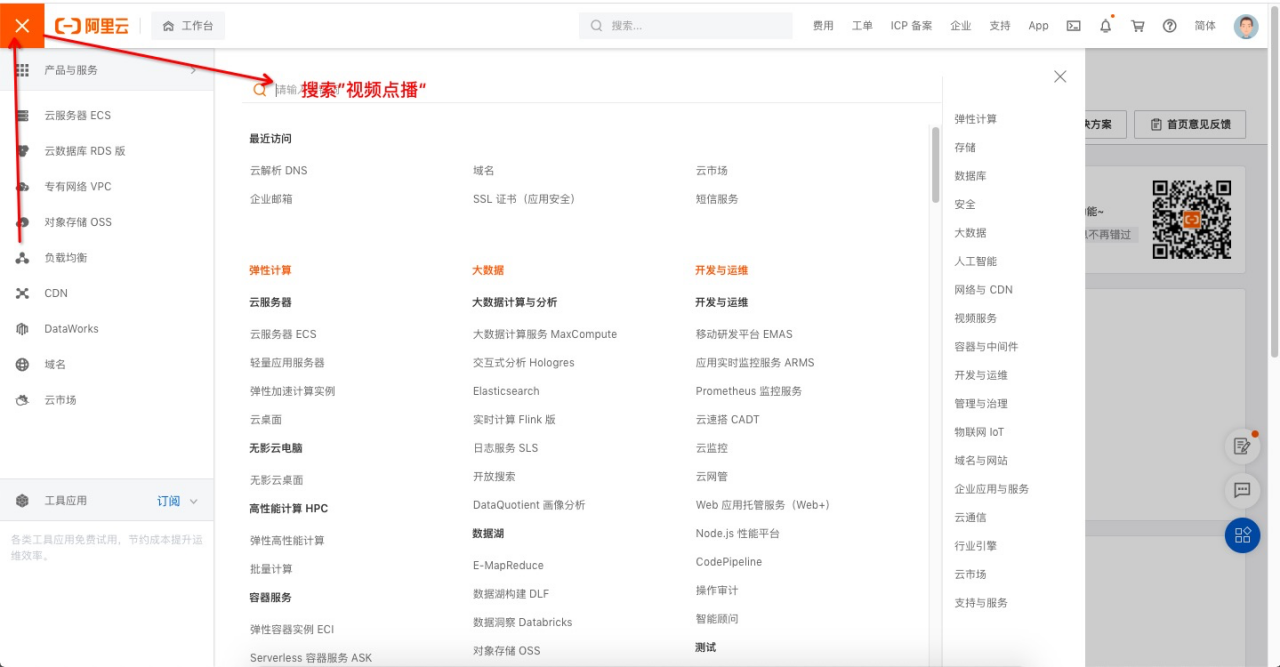1280x667 pixels.
Task: Open recent 企业邮箱
Action: tap(271, 199)
